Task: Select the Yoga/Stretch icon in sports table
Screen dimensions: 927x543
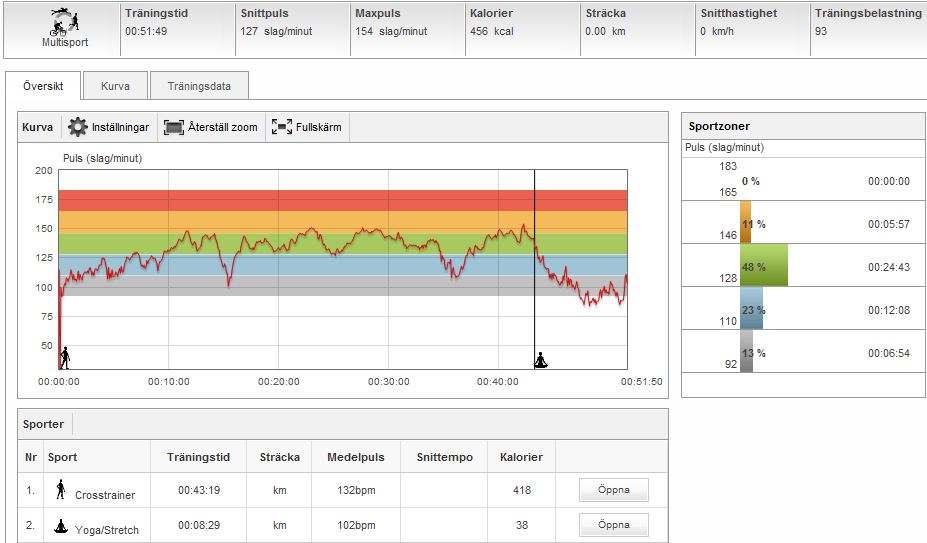Action: [x=60, y=525]
